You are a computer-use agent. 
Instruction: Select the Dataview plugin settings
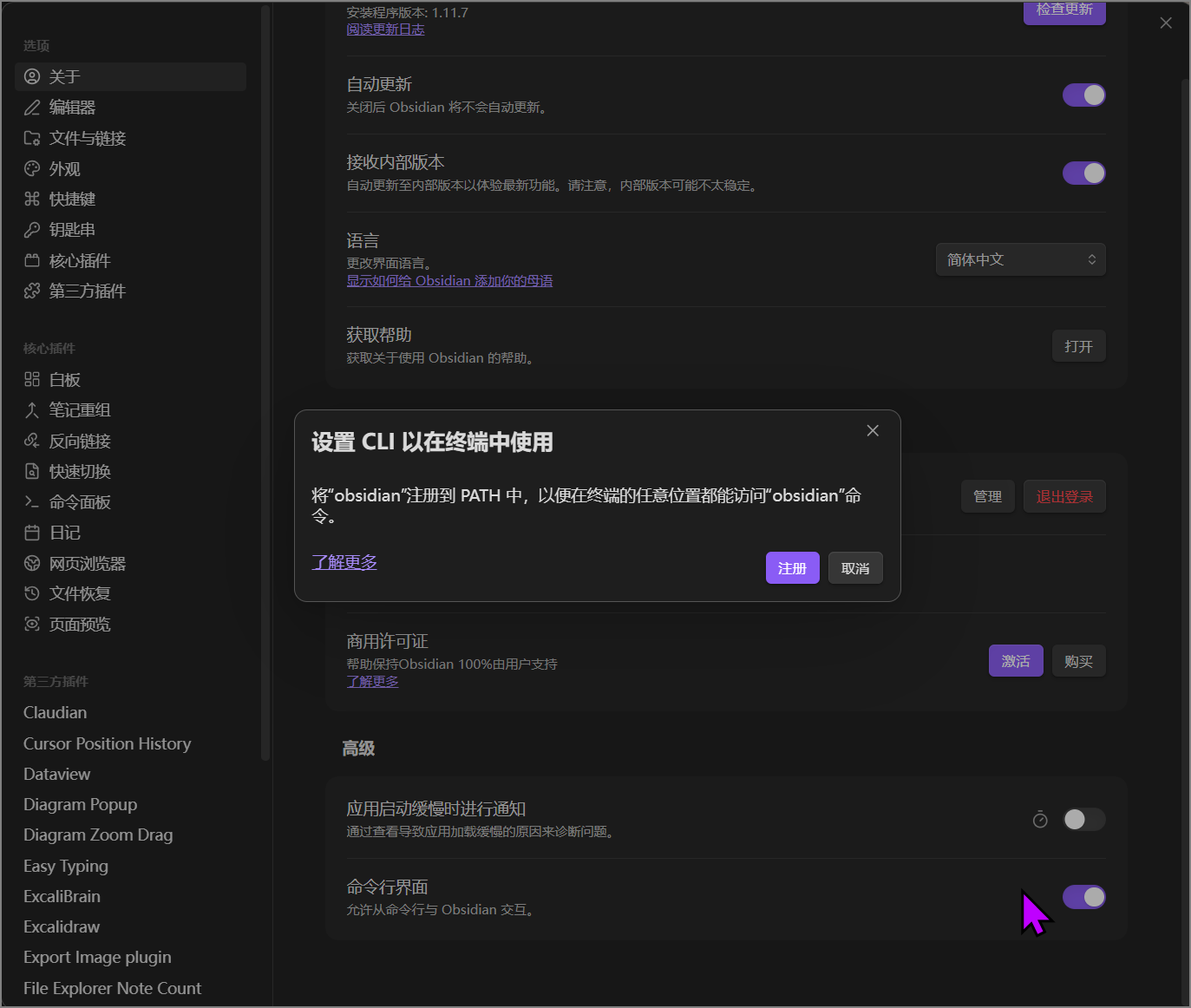[131, 774]
